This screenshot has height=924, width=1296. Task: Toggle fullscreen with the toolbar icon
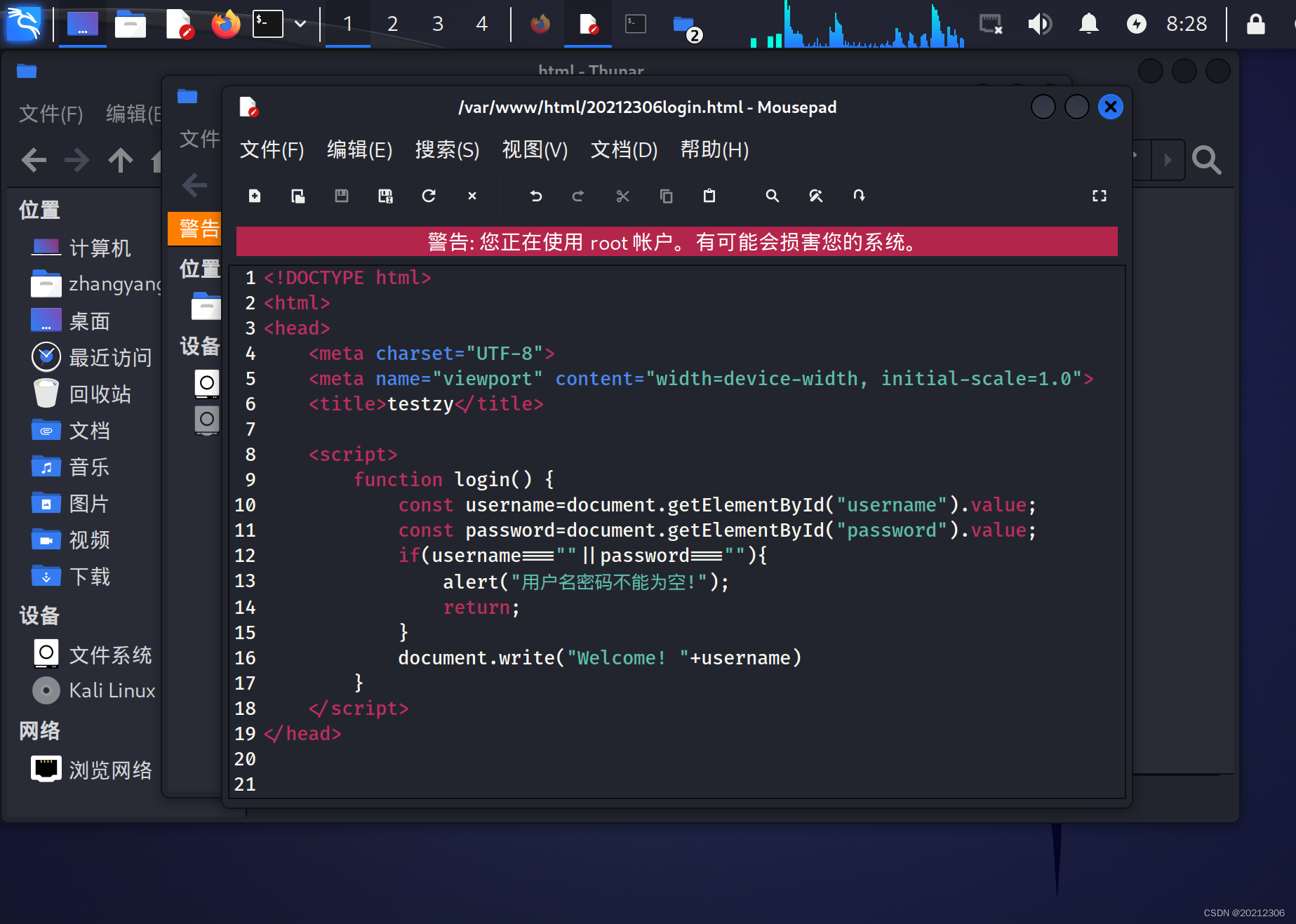point(1100,196)
